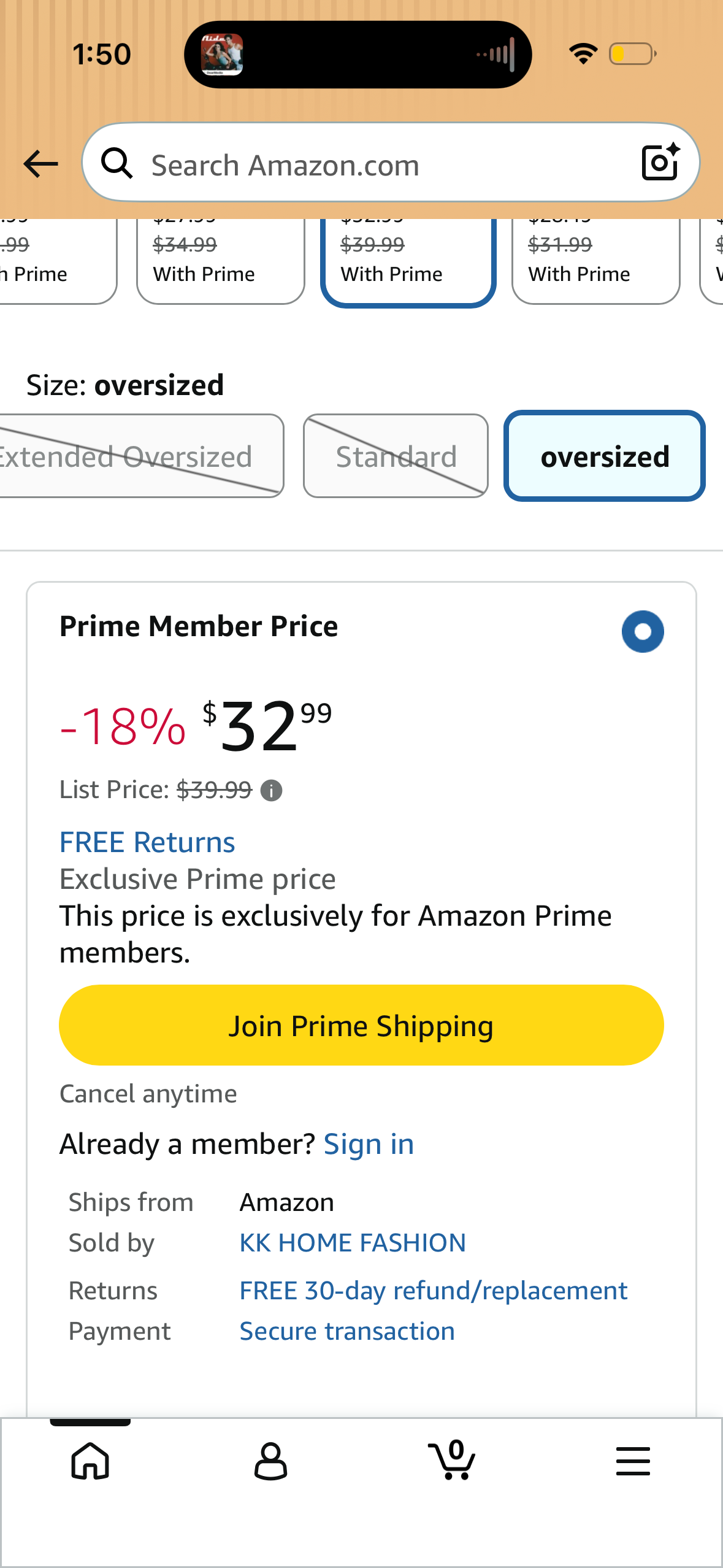The image size is (723, 1568).
Task: Open the now-playing album art in Dynamic Island
Action: [222, 55]
